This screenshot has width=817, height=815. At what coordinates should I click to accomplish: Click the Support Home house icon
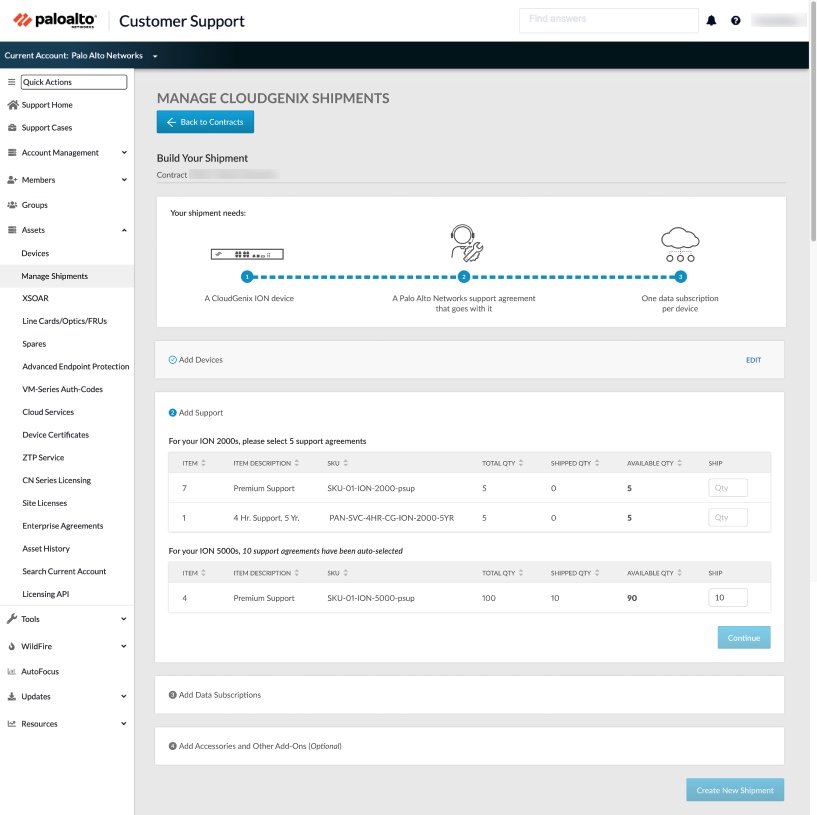pos(13,105)
